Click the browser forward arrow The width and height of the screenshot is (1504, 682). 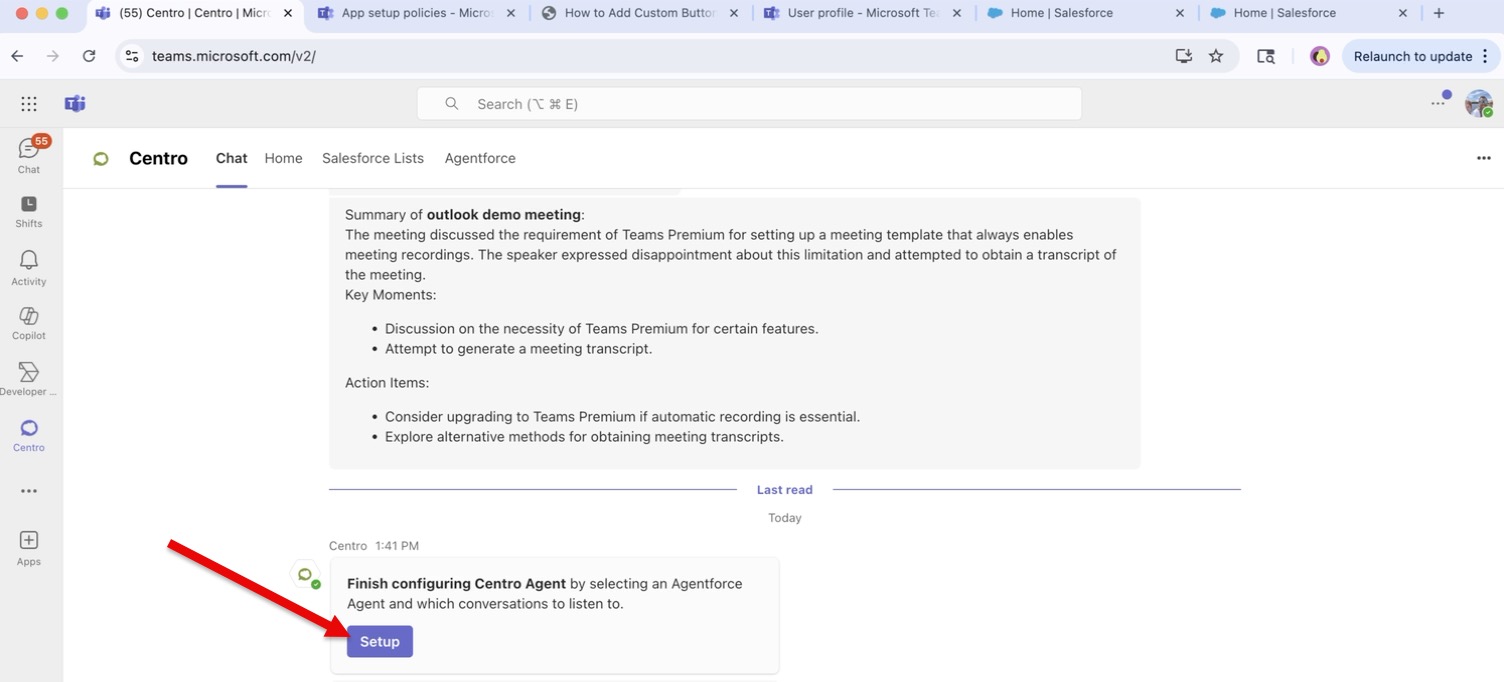click(x=53, y=56)
